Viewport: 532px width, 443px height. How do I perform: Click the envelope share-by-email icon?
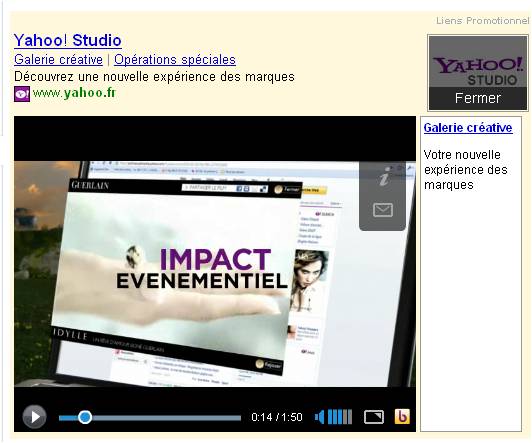tap(383, 210)
